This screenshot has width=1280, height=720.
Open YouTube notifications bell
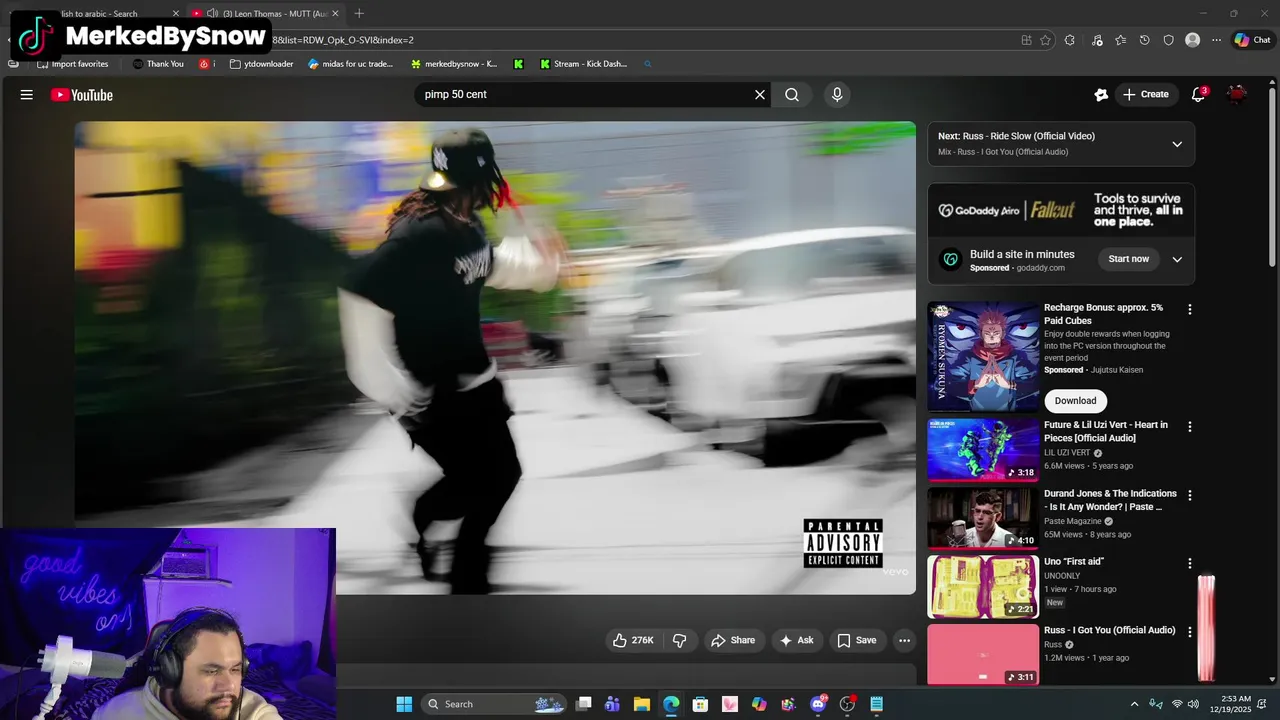1198,95
